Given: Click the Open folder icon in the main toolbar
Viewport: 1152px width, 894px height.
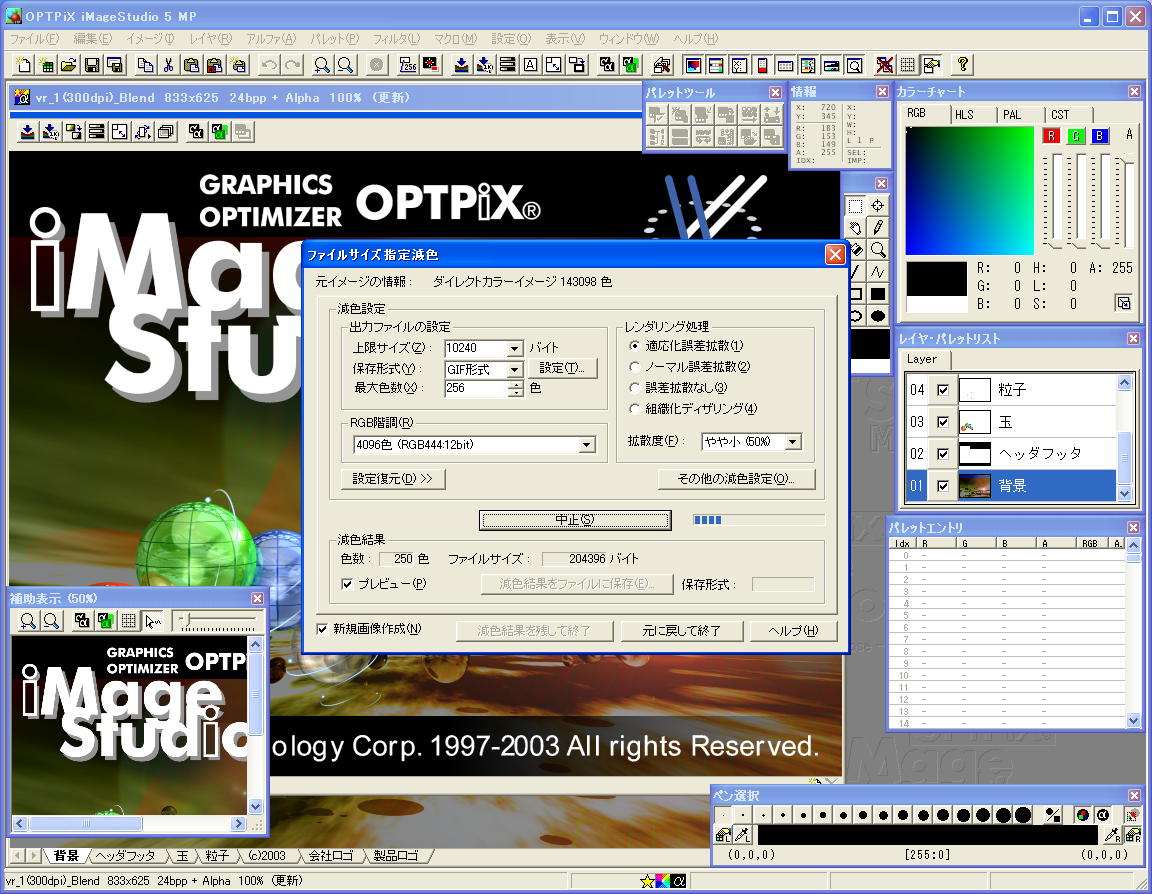Looking at the screenshot, I should pyautogui.click(x=68, y=65).
